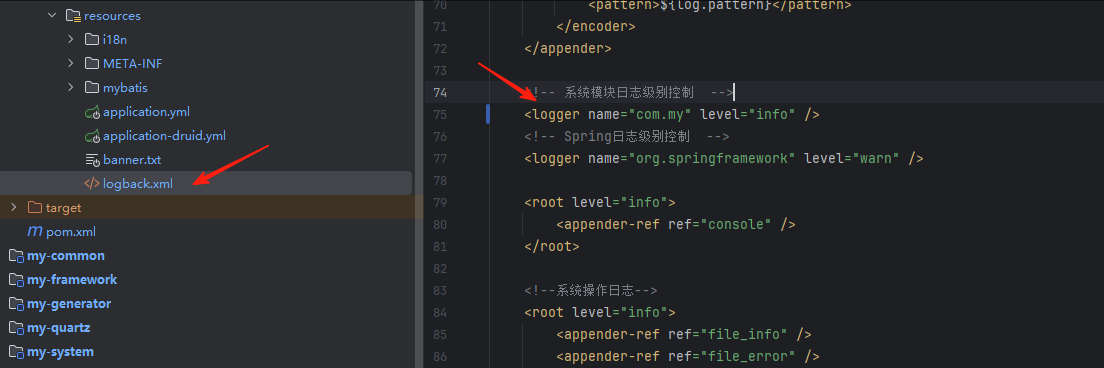Click the META-INF folder icon
Viewport: 1104px width, 368px height.
click(x=92, y=63)
